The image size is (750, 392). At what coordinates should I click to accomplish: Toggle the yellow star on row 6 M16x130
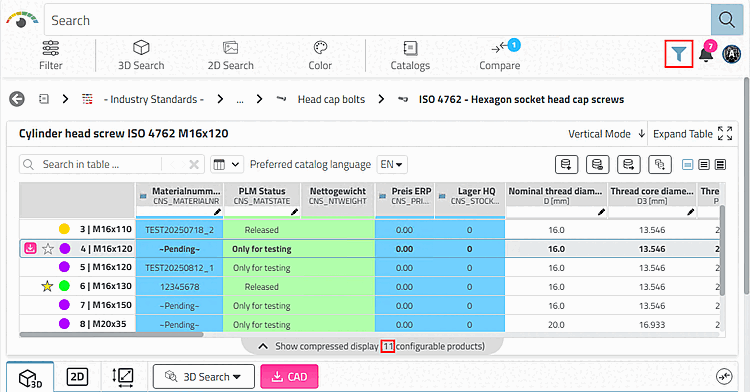tap(47, 286)
